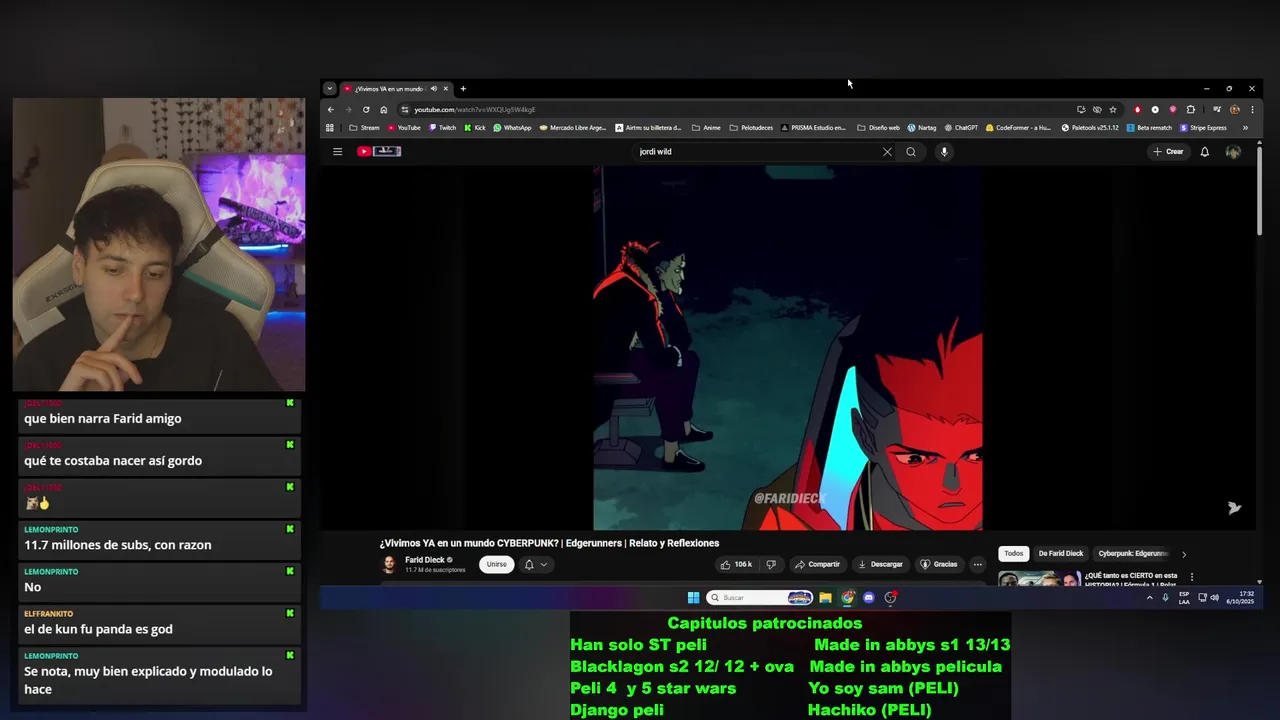The width and height of the screenshot is (1280, 720).
Task: Open the video's three-dot more actions
Action: click(978, 564)
